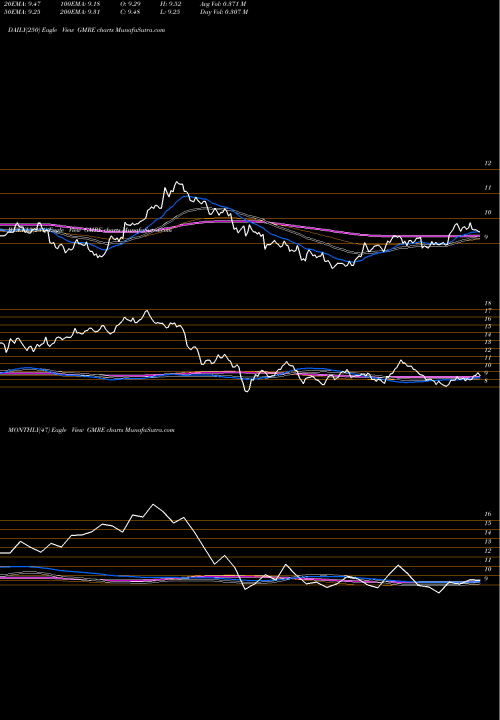Select the low price L: 9.25
This screenshot has width=500, height=720.
point(170,12)
